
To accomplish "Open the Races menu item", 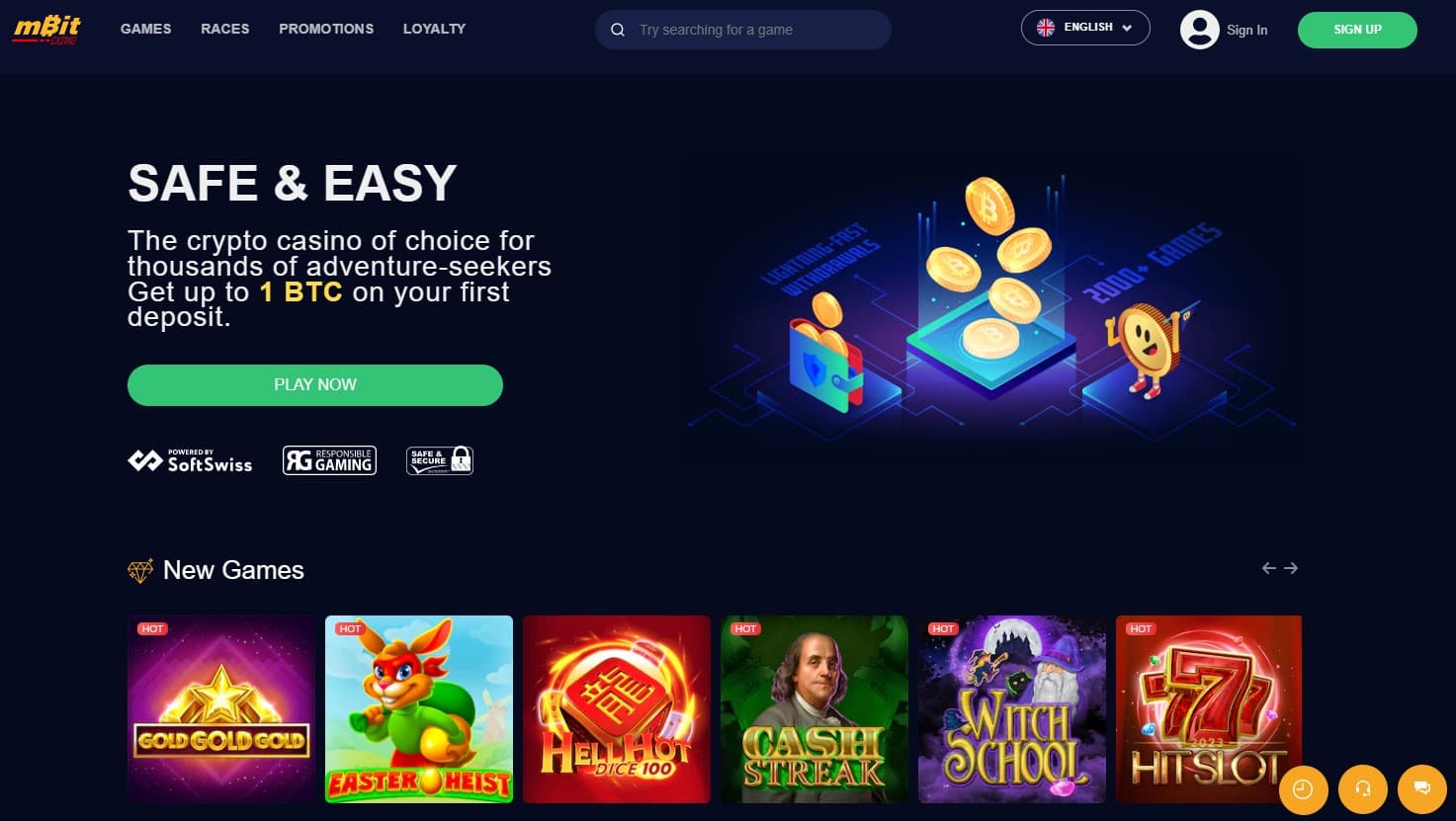I will [x=225, y=29].
